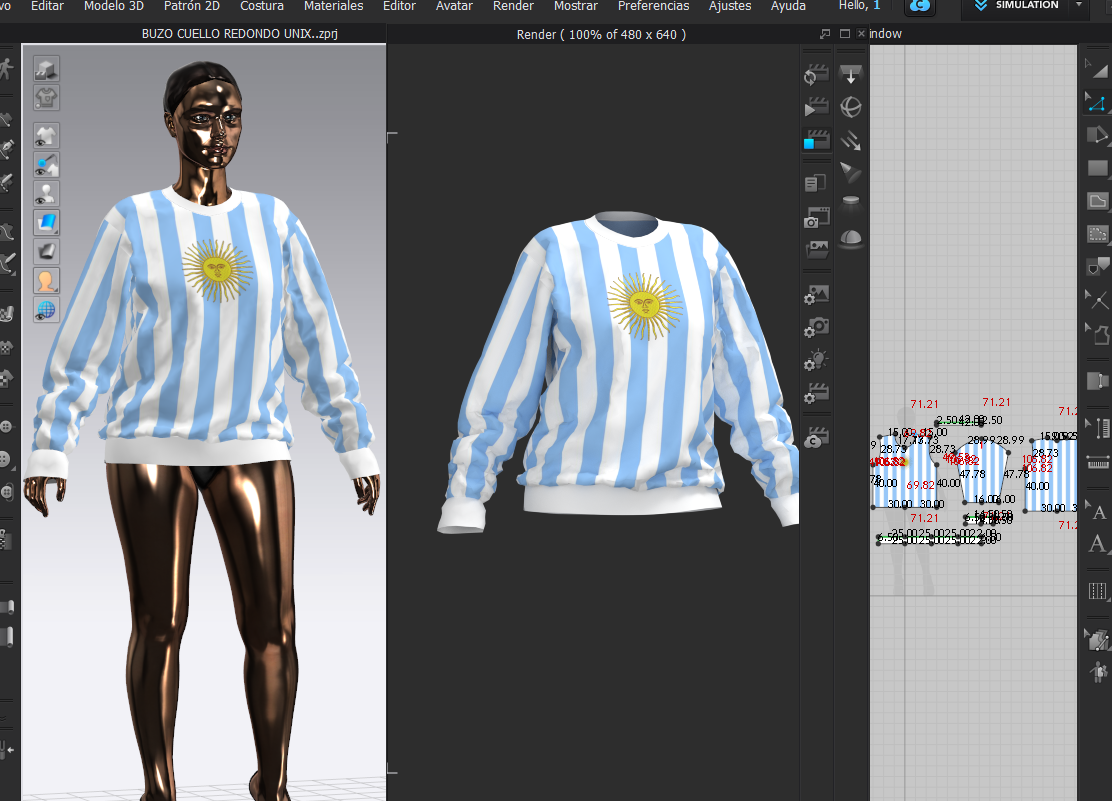Start final render with play clapperboard

coord(816,108)
